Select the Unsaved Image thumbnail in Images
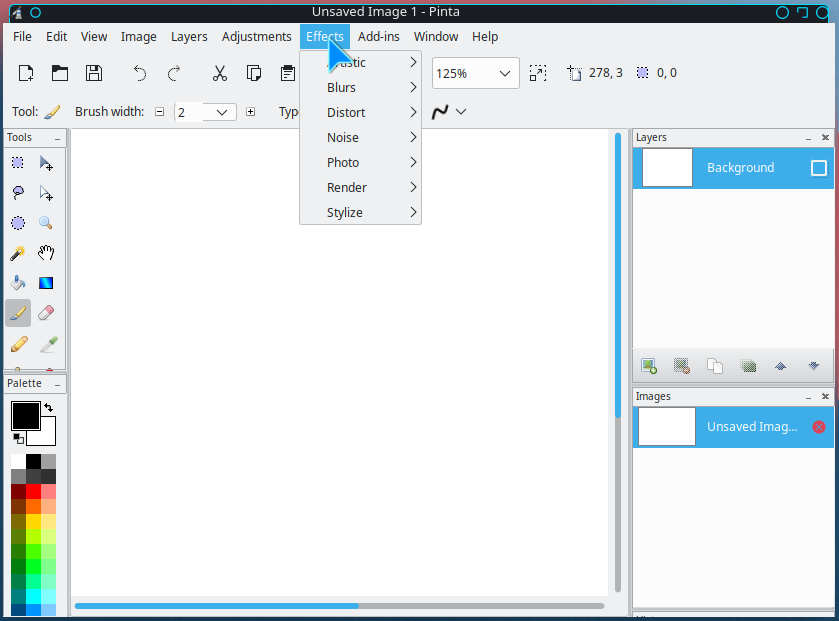839x621 pixels. tap(667, 427)
